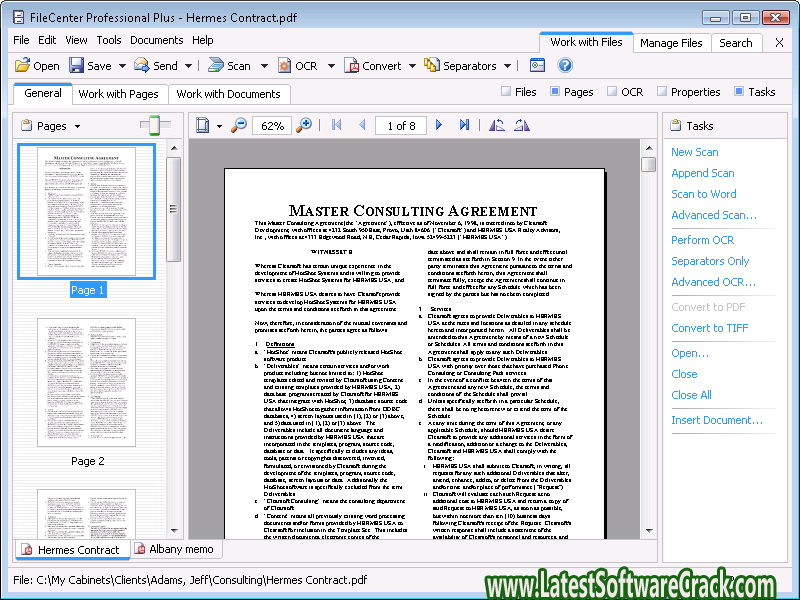Toggle the Files panel checkbox
The width and height of the screenshot is (800, 600).
(x=506, y=92)
